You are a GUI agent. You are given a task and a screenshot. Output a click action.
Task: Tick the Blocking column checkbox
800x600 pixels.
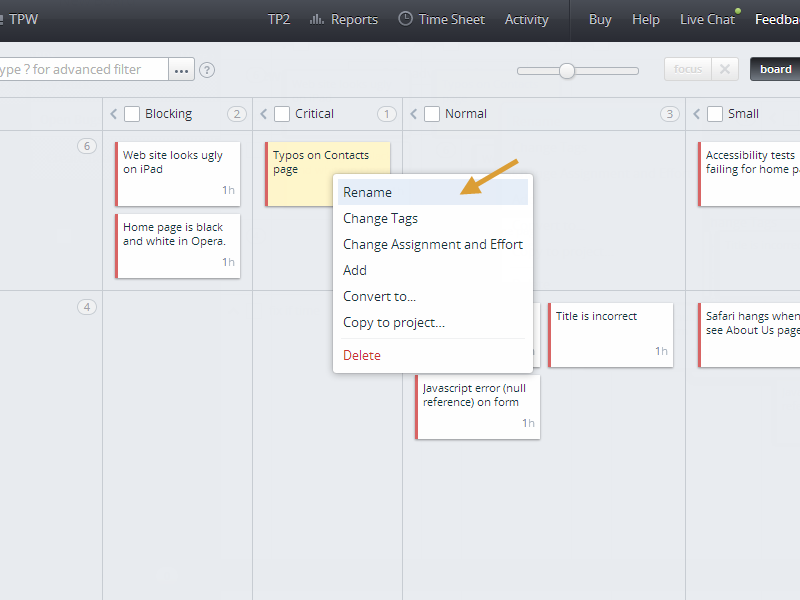[x=132, y=114]
